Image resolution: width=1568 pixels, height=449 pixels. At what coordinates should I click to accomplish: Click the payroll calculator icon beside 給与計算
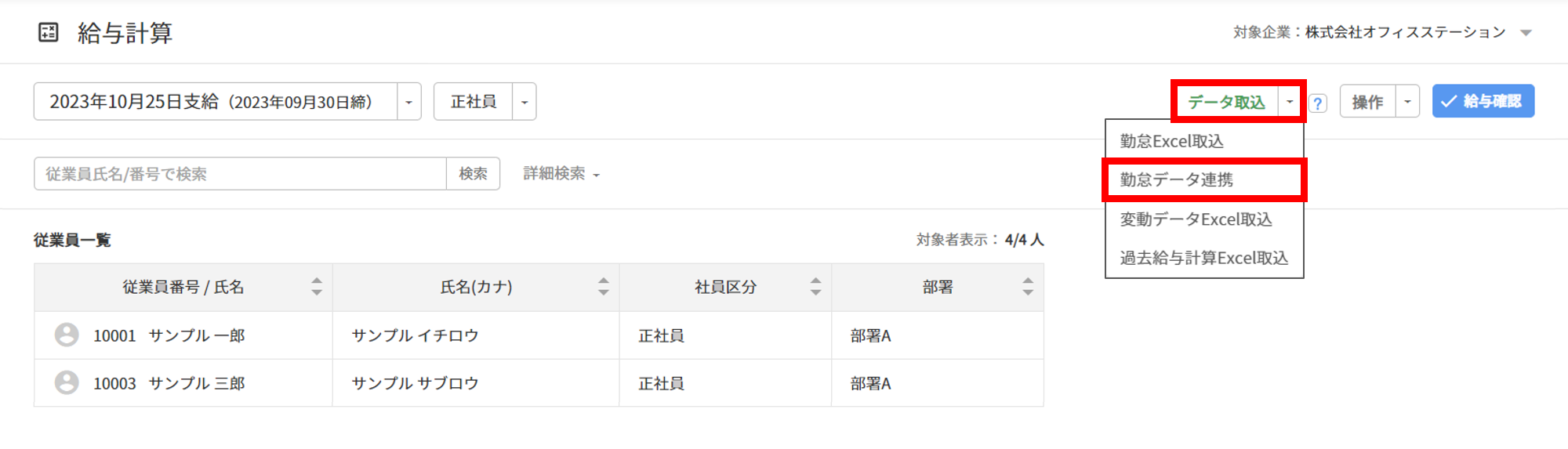coord(49,32)
